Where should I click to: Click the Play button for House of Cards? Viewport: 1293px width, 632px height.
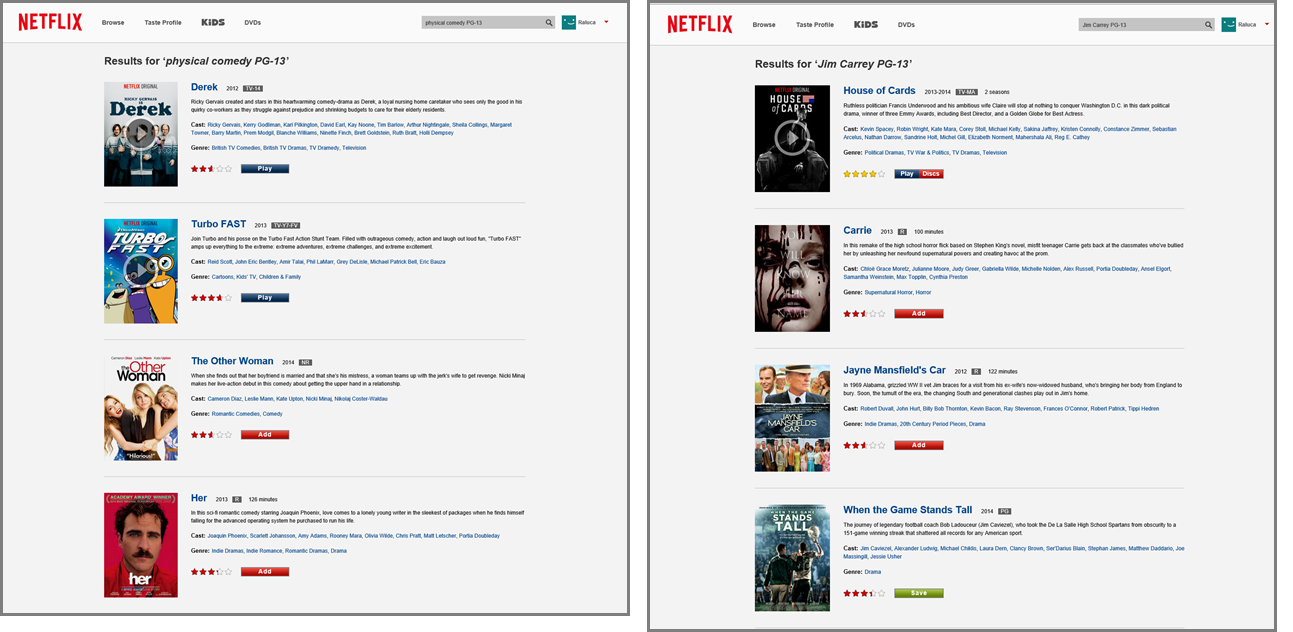pyautogui.click(x=907, y=174)
